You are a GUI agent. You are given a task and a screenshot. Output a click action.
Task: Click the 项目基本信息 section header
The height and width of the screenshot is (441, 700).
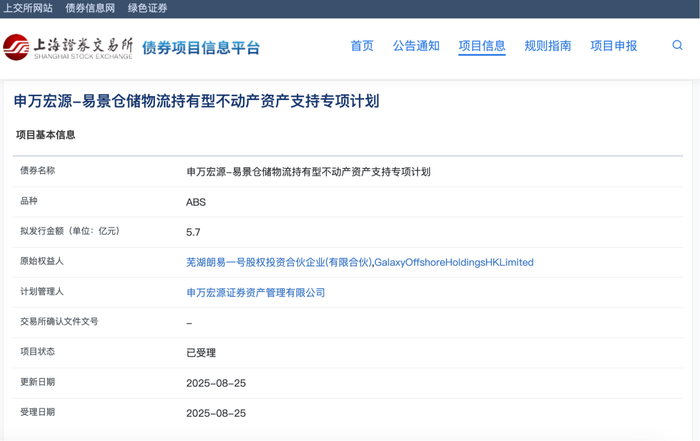click(46, 135)
